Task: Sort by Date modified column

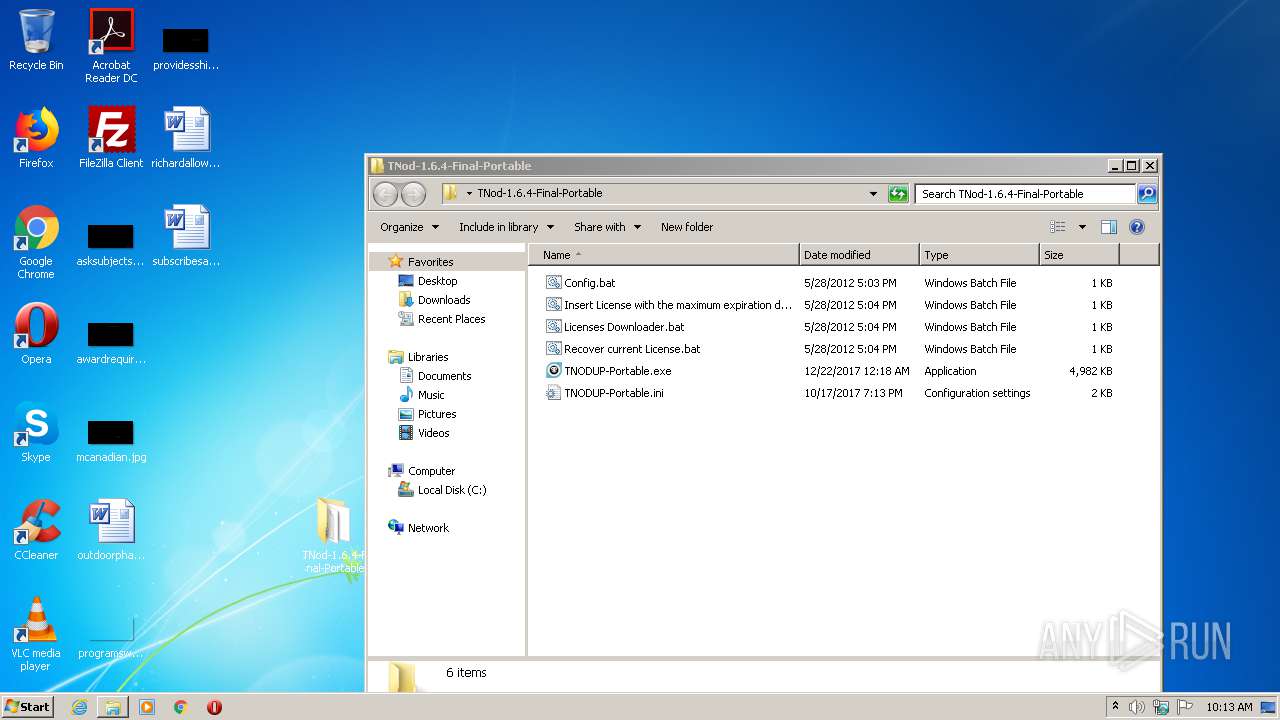Action: 859,255
